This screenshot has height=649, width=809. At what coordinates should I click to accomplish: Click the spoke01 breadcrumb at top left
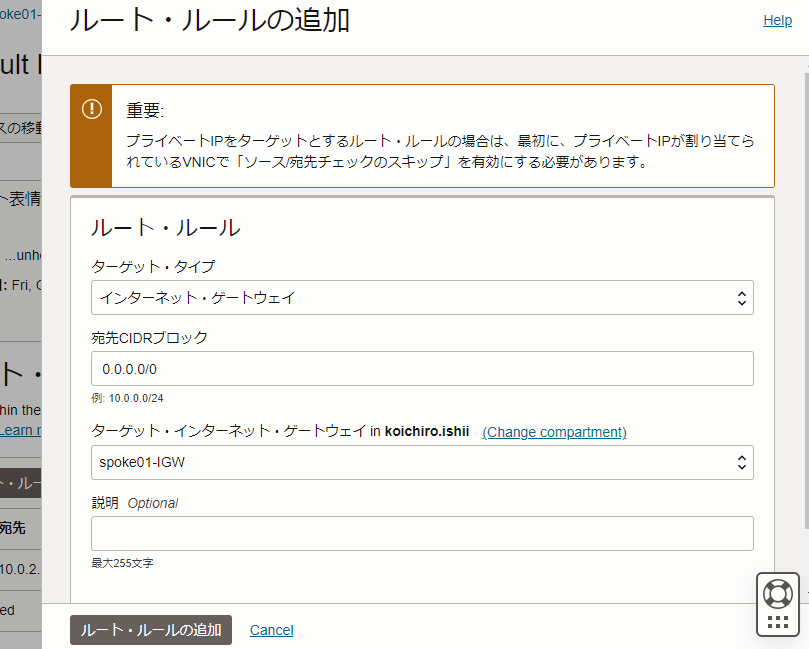(20, 14)
